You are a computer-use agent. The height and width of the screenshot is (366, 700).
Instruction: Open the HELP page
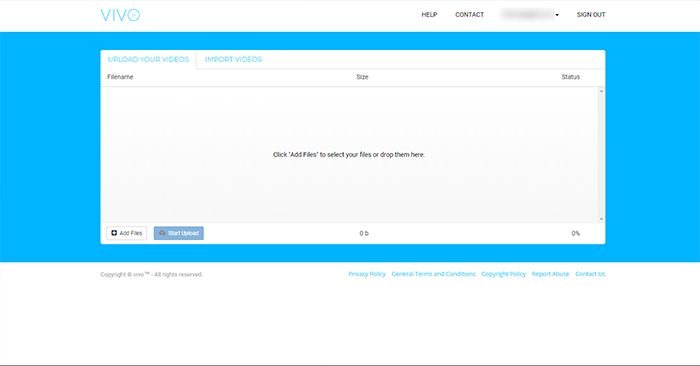point(429,15)
